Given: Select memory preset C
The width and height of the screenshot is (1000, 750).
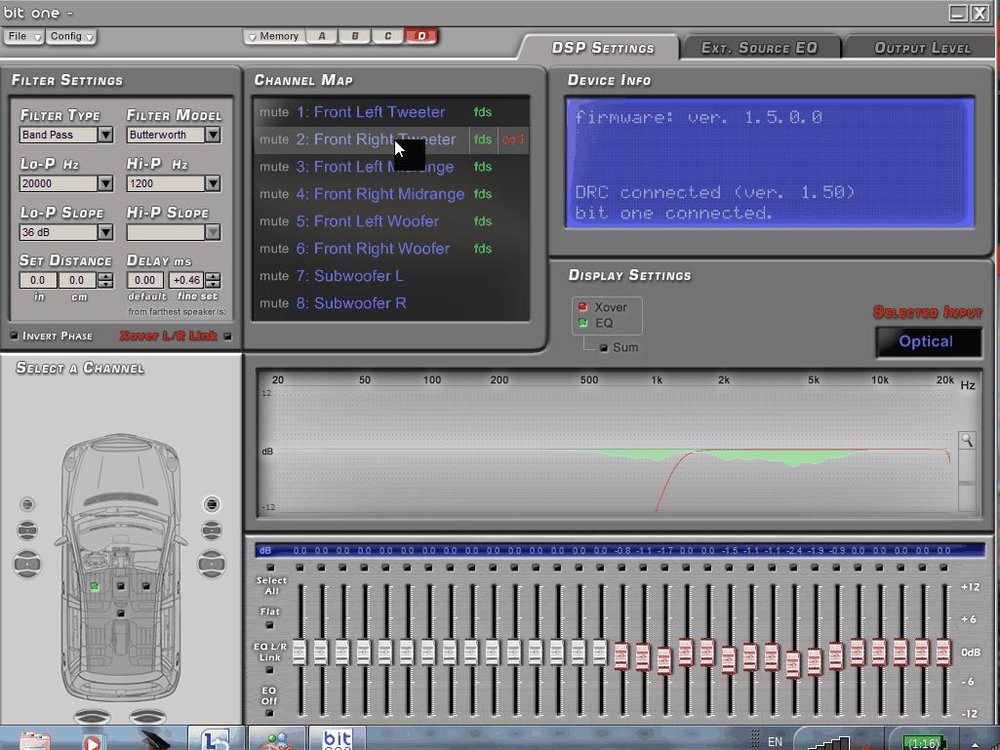Looking at the screenshot, I should [x=388, y=36].
